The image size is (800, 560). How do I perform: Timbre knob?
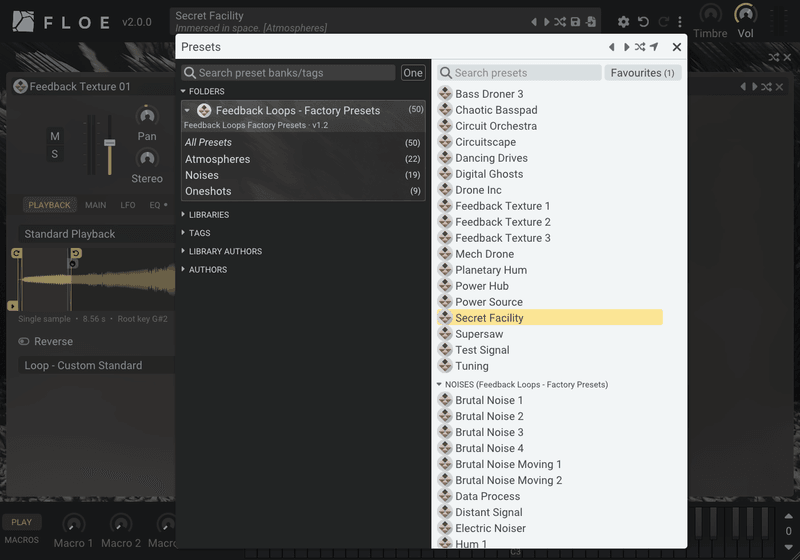coord(710,14)
